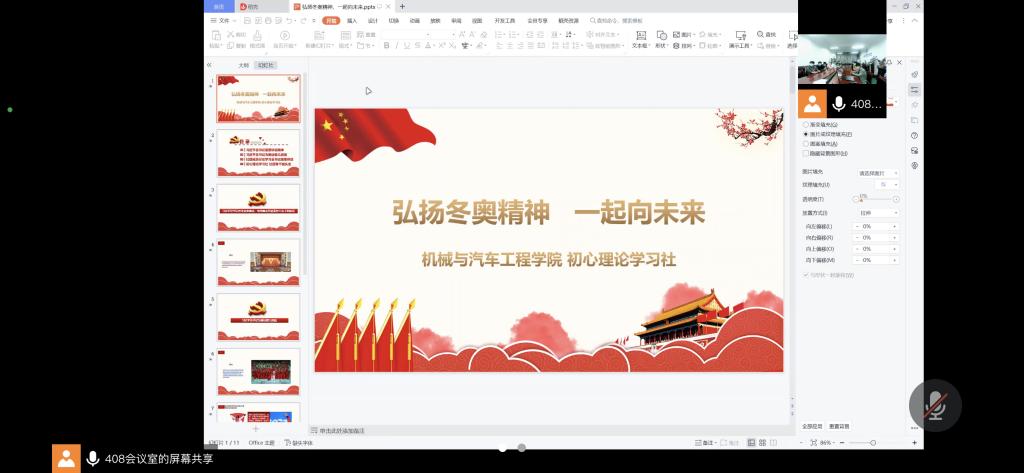Open the 插入 (Insert) ribbon tab
The height and width of the screenshot is (473, 1024).
(352, 20)
